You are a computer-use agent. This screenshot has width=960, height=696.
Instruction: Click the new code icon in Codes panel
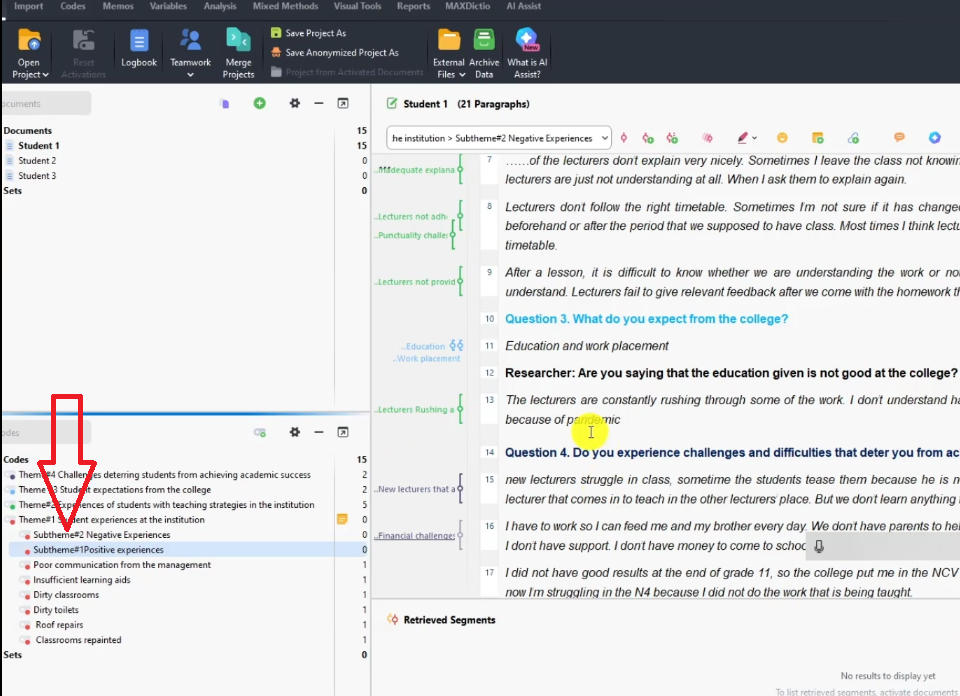(260, 432)
